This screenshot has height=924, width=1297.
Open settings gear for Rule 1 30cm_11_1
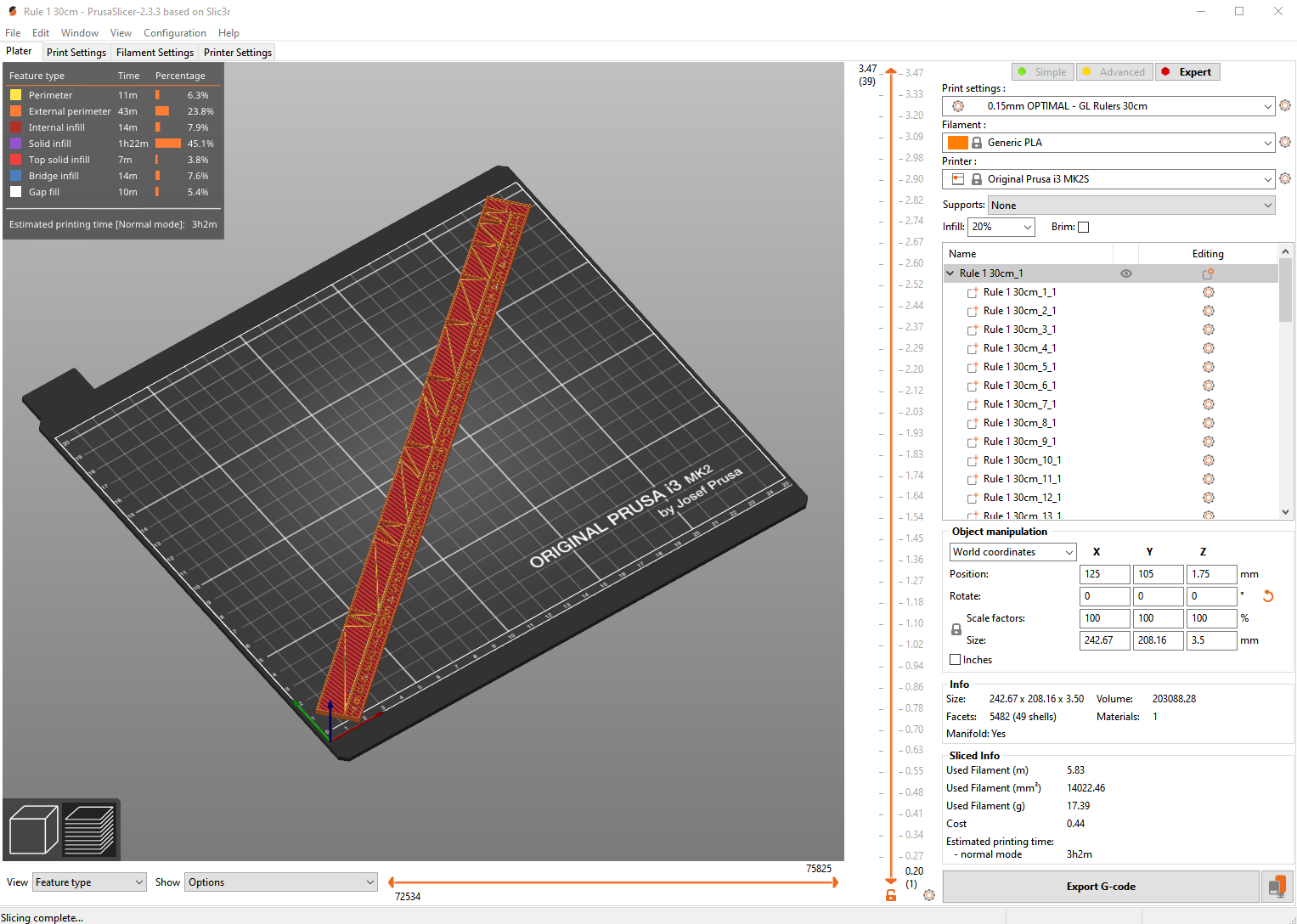(1208, 479)
